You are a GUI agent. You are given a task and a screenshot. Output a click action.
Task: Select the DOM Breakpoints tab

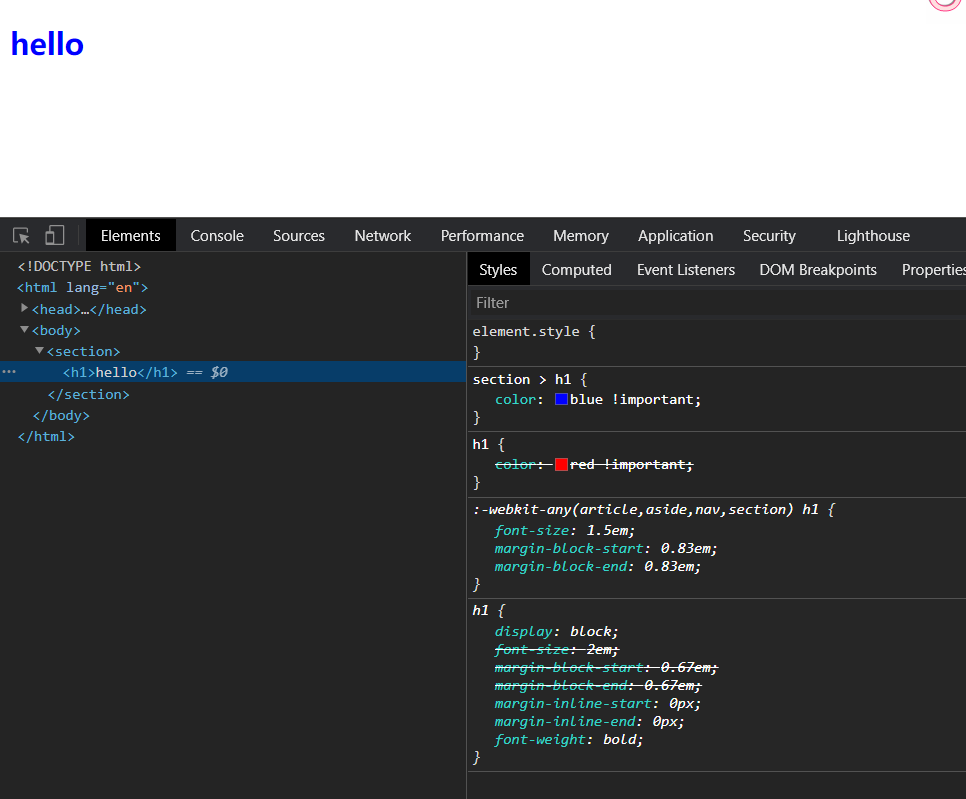point(817,270)
